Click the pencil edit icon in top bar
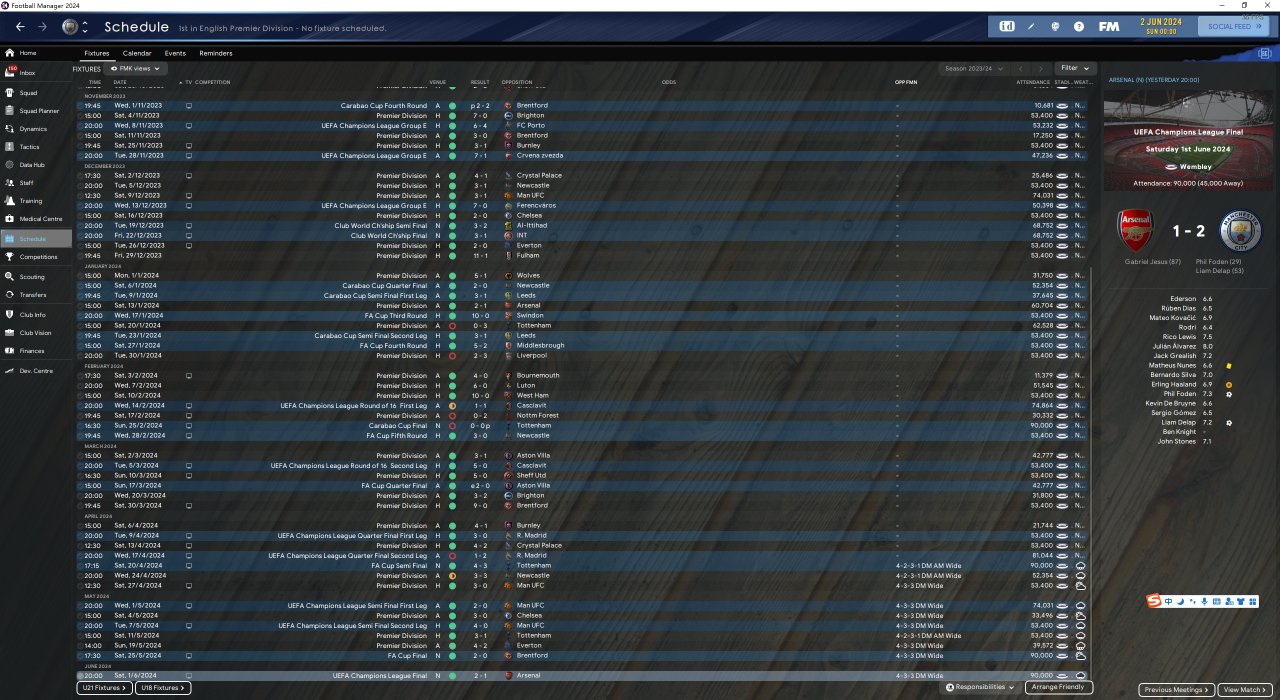The image size is (1280, 700). pyautogui.click(x=1033, y=26)
